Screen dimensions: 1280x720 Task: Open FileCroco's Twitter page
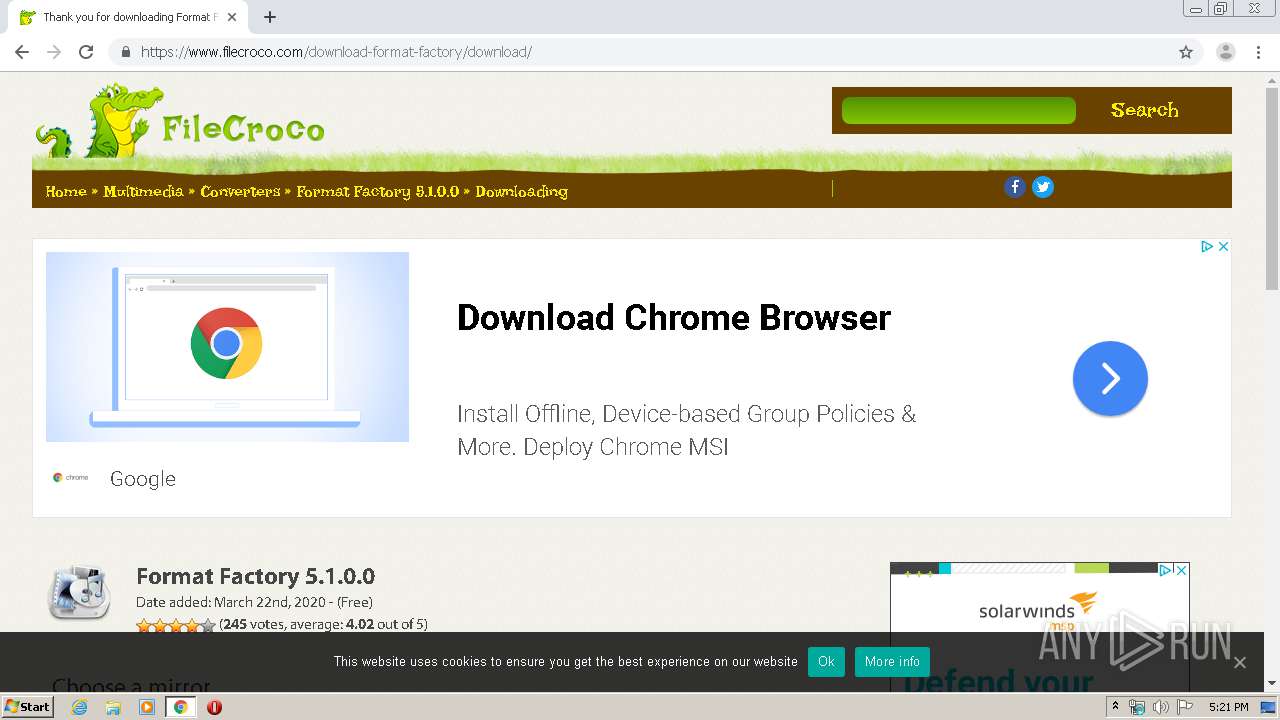click(1043, 187)
